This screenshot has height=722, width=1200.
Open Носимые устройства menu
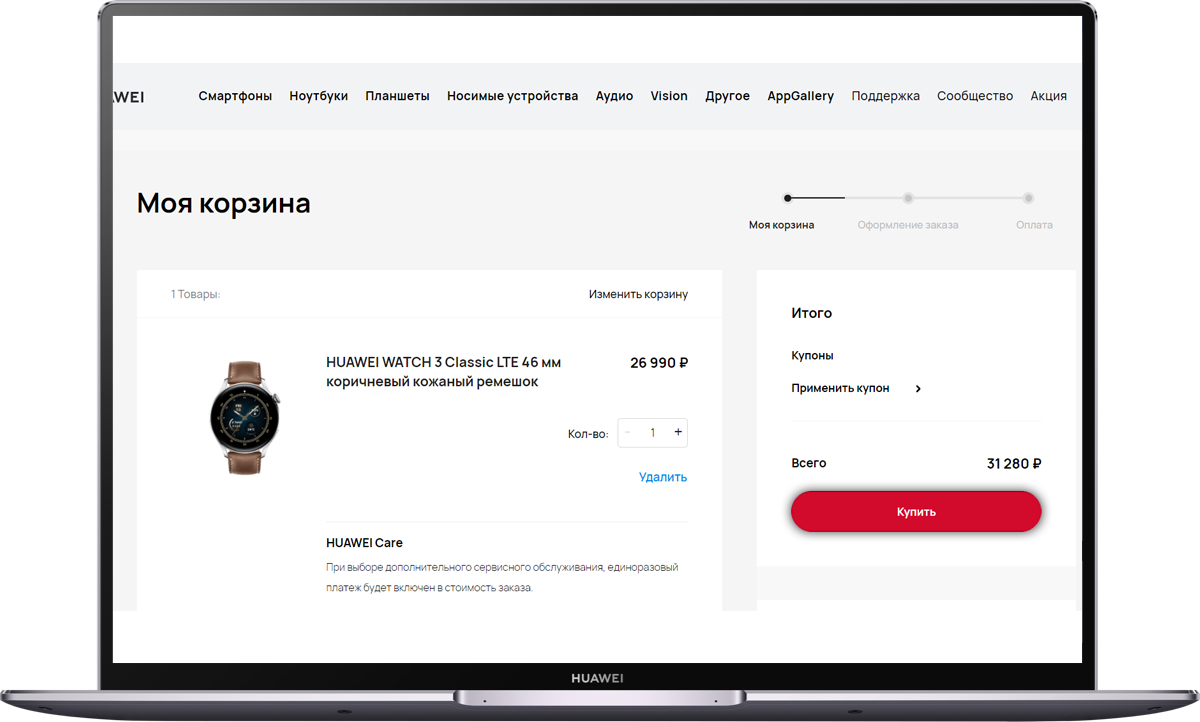click(512, 96)
